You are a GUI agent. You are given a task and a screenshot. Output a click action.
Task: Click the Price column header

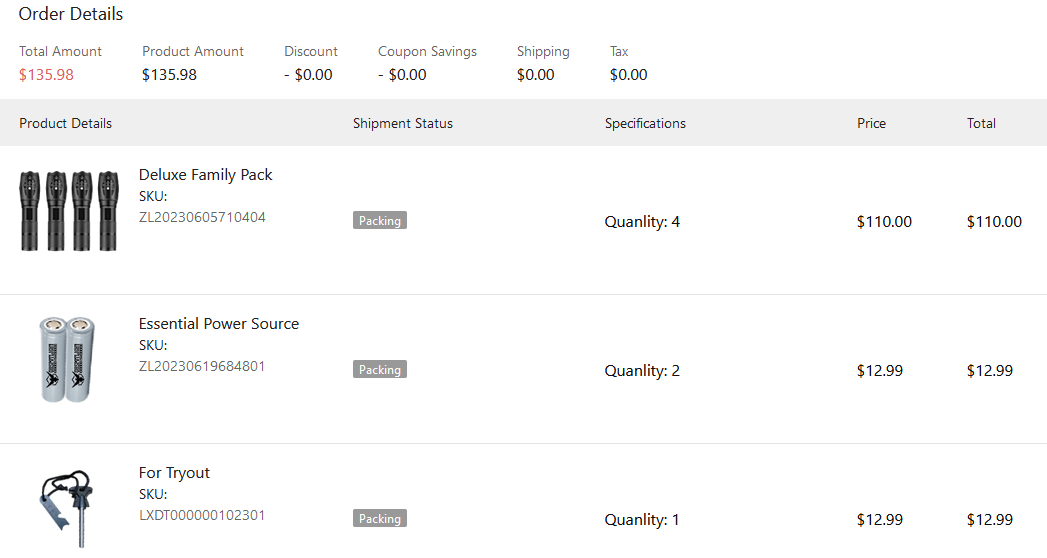(x=871, y=123)
